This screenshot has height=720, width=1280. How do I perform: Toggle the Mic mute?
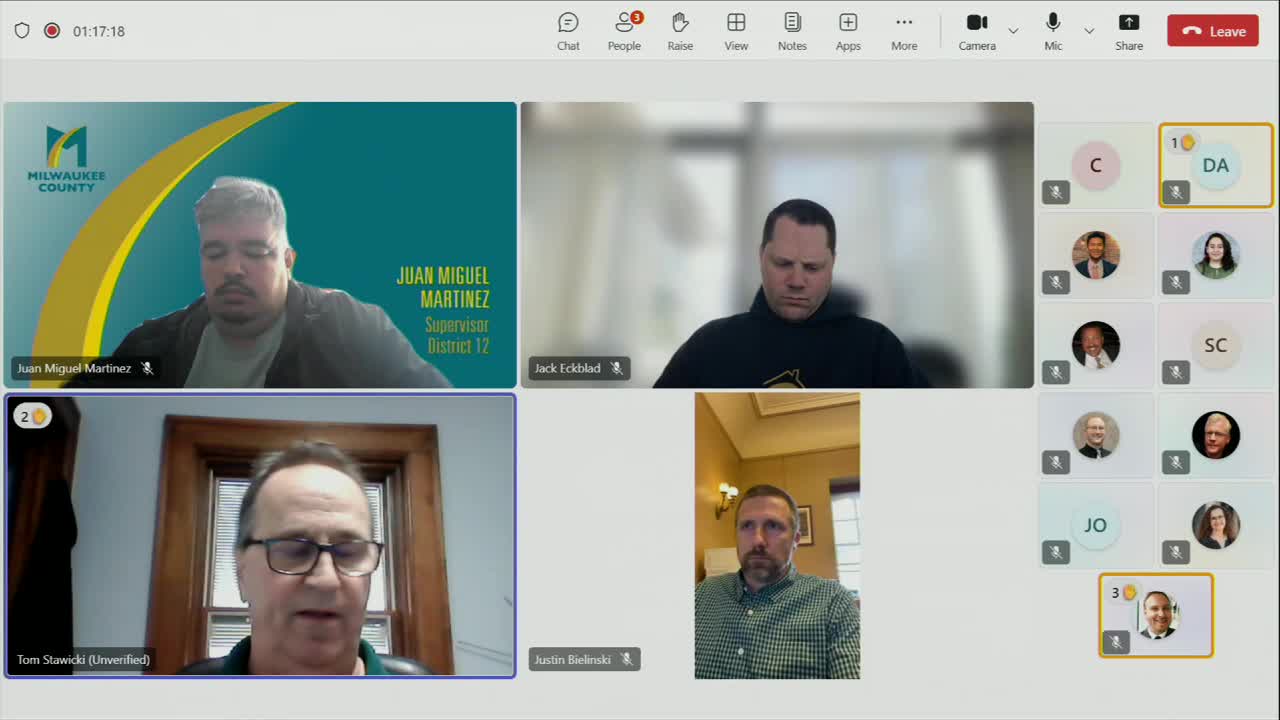pyautogui.click(x=1053, y=32)
